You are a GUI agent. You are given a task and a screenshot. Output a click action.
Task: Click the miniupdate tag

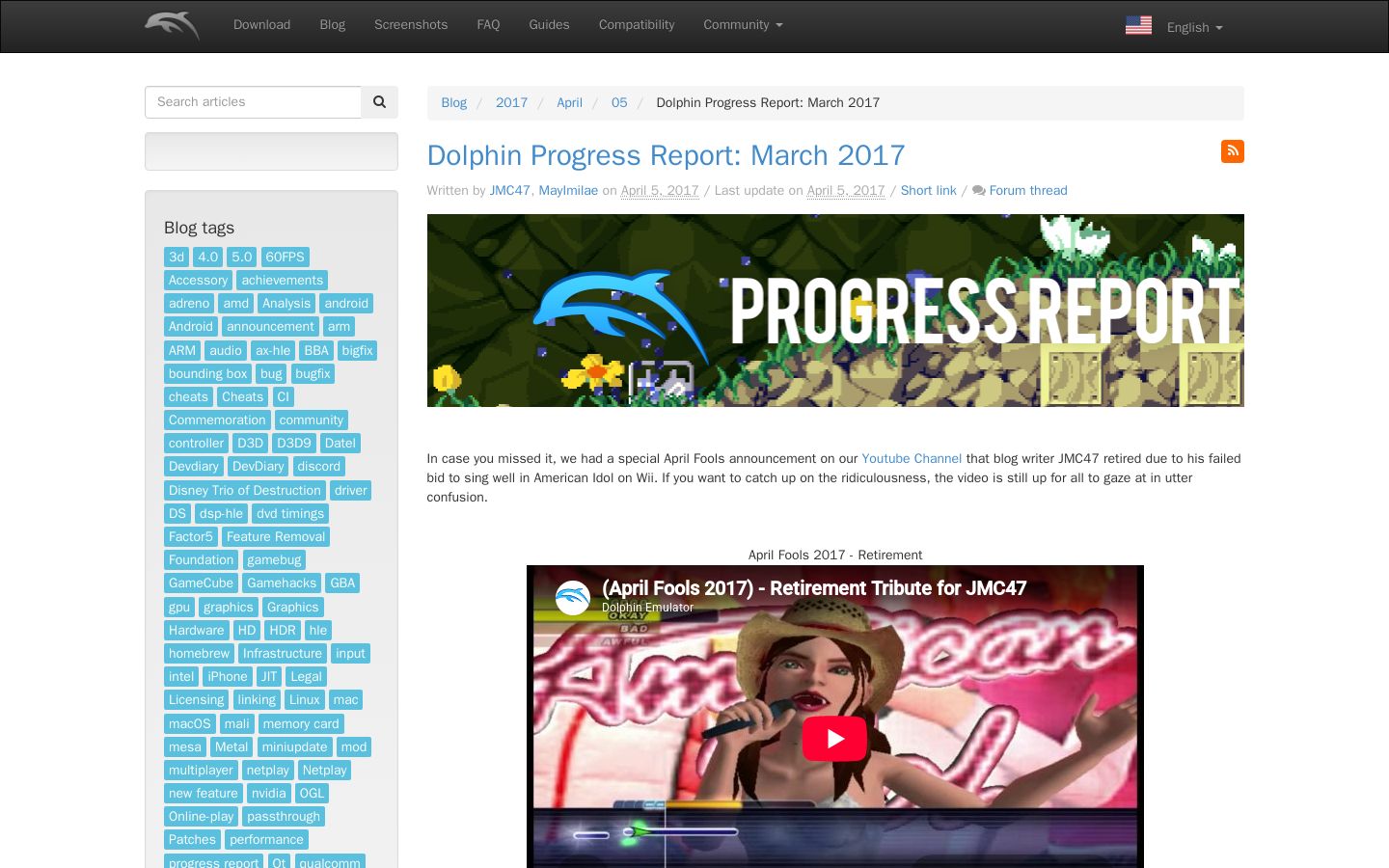294,747
